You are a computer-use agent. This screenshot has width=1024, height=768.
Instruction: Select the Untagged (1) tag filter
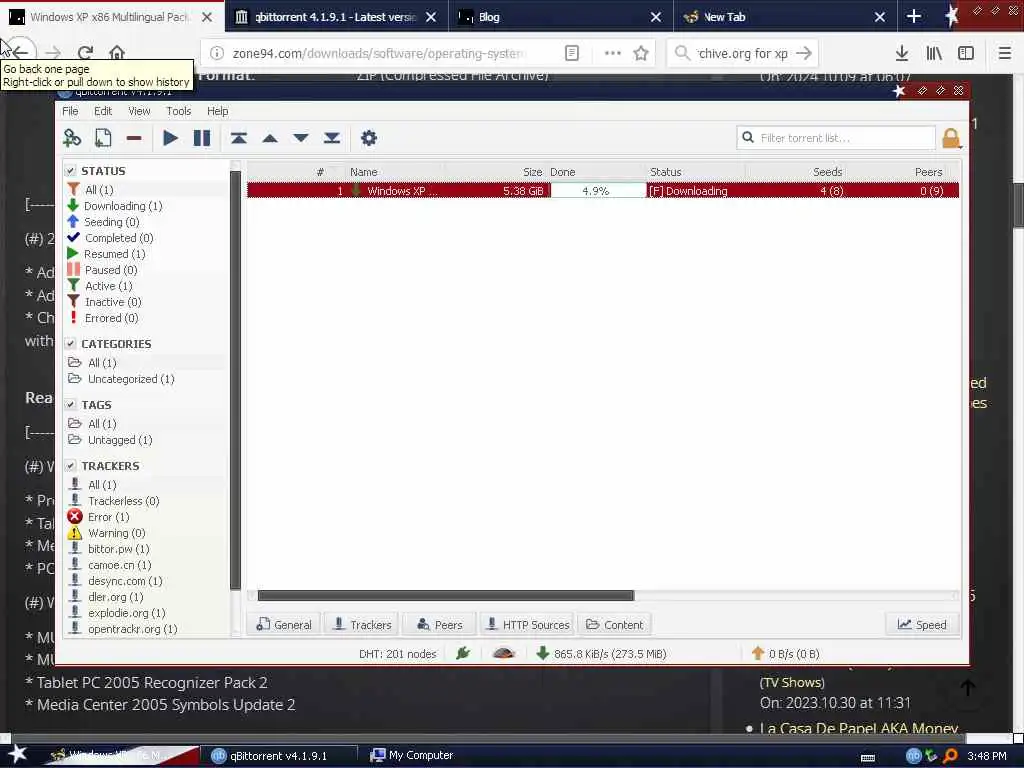(110, 440)
